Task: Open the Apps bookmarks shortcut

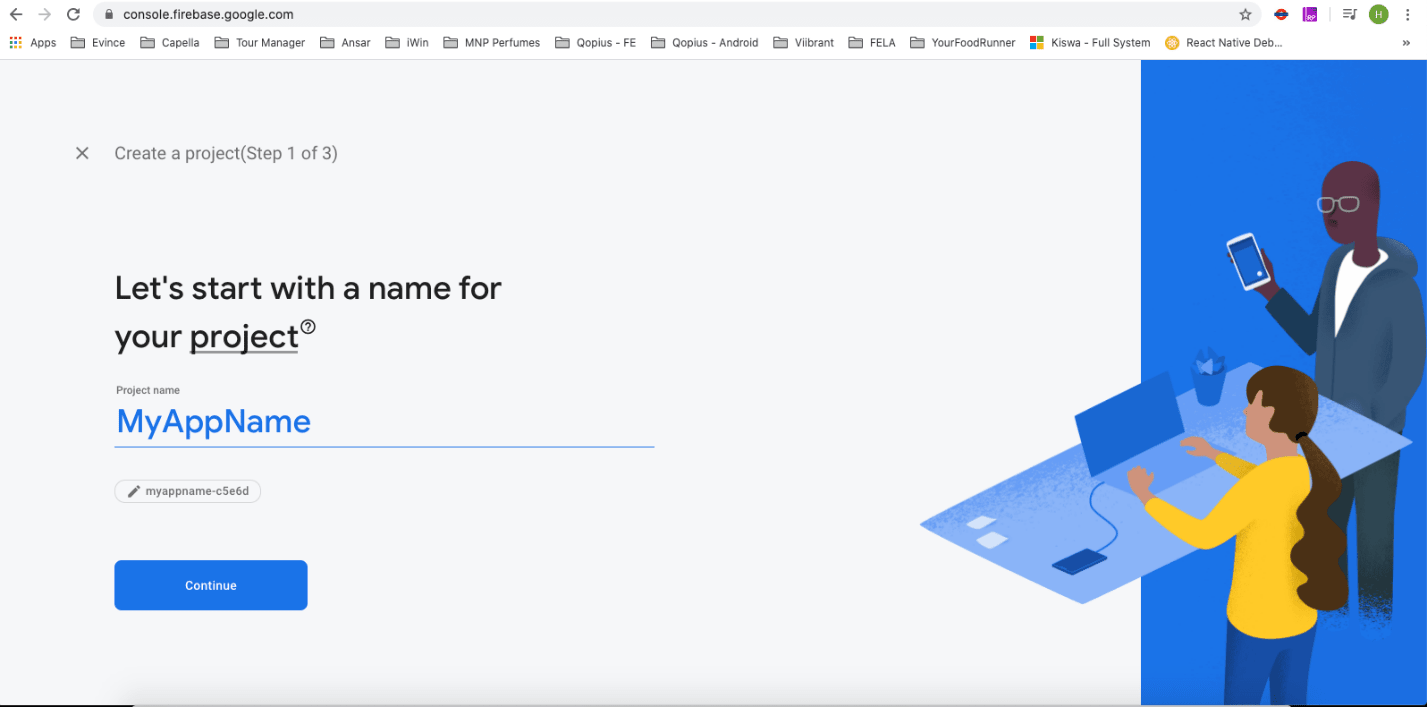Action: 32,43
